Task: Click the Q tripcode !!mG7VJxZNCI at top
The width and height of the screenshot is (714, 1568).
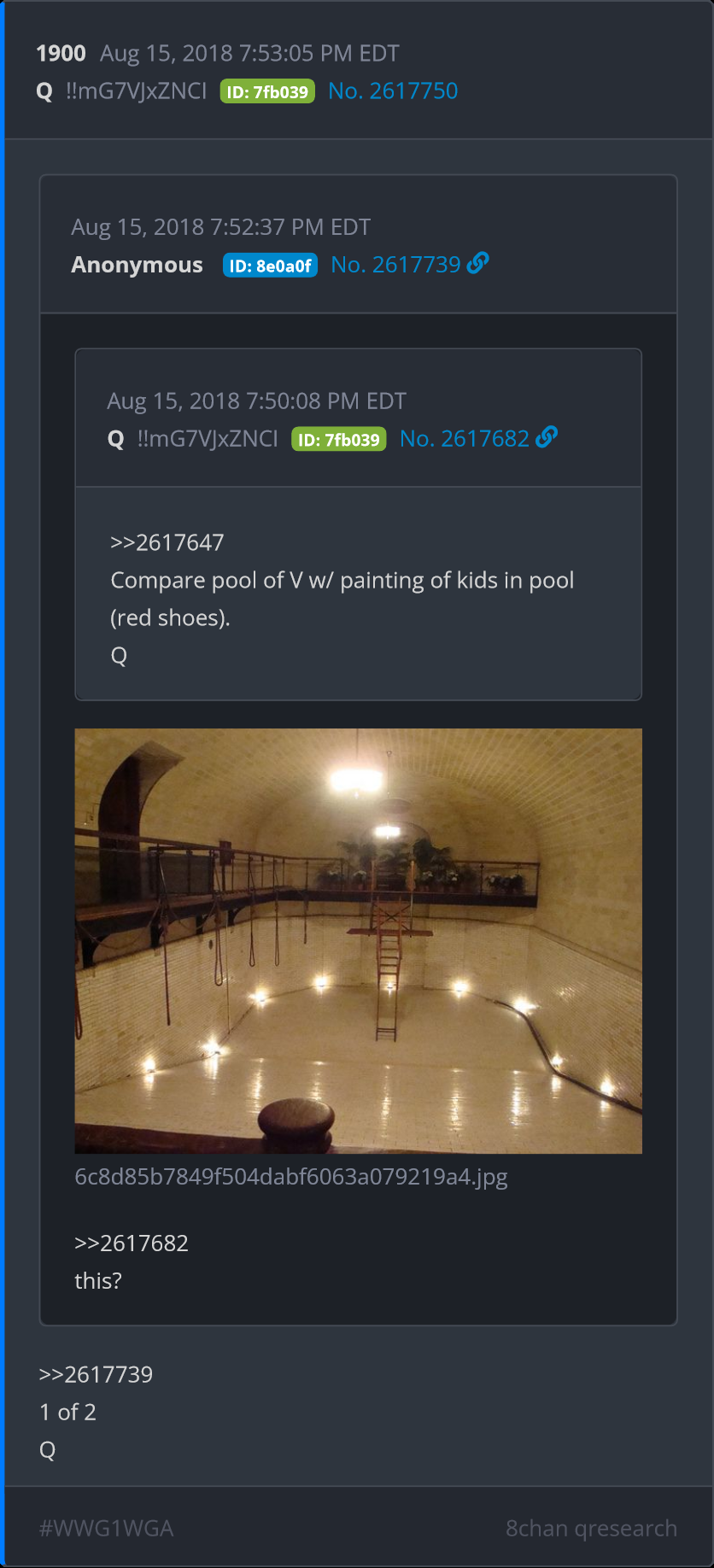Action: coord(136,91)
